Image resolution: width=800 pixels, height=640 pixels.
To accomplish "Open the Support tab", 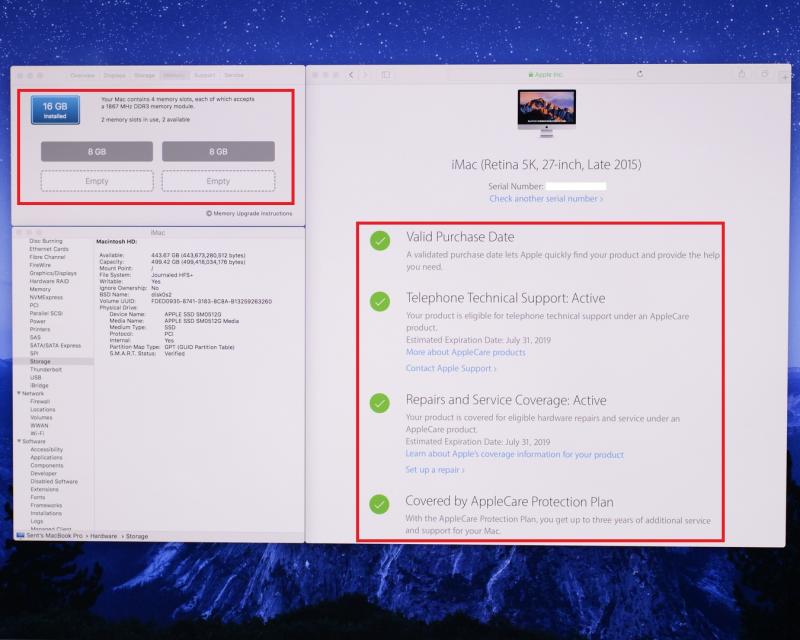I will click(x=205, y=75).
